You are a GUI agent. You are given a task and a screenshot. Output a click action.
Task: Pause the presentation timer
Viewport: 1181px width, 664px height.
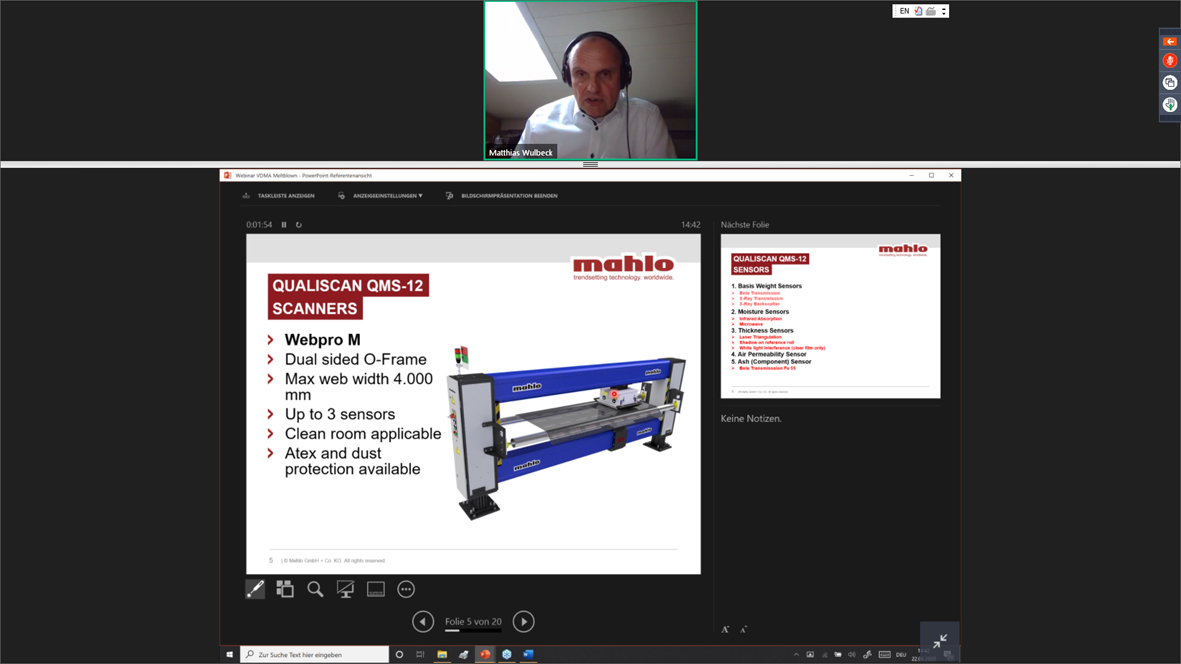coord(284,224)
